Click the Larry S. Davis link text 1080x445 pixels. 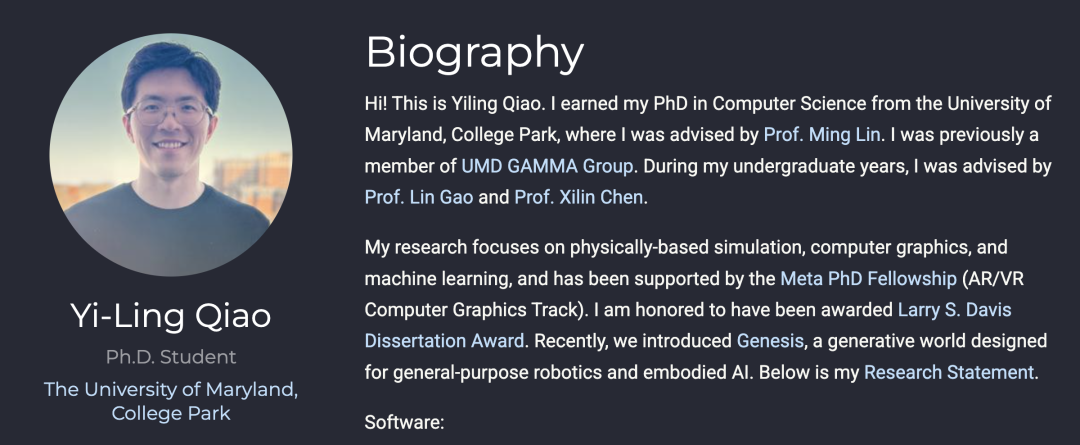pos(955,310)
